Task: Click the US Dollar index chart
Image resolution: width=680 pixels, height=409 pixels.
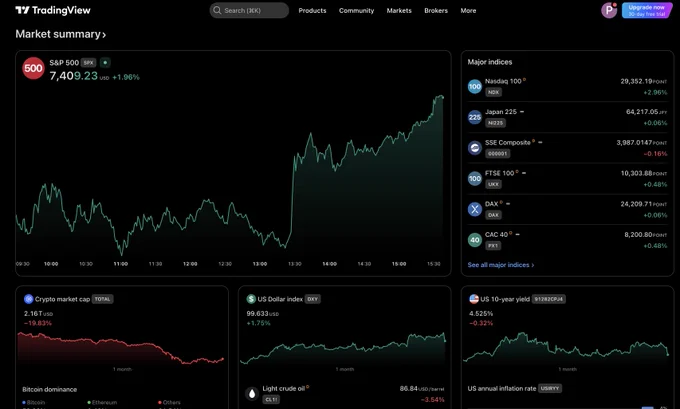Action: pos(343,348)
